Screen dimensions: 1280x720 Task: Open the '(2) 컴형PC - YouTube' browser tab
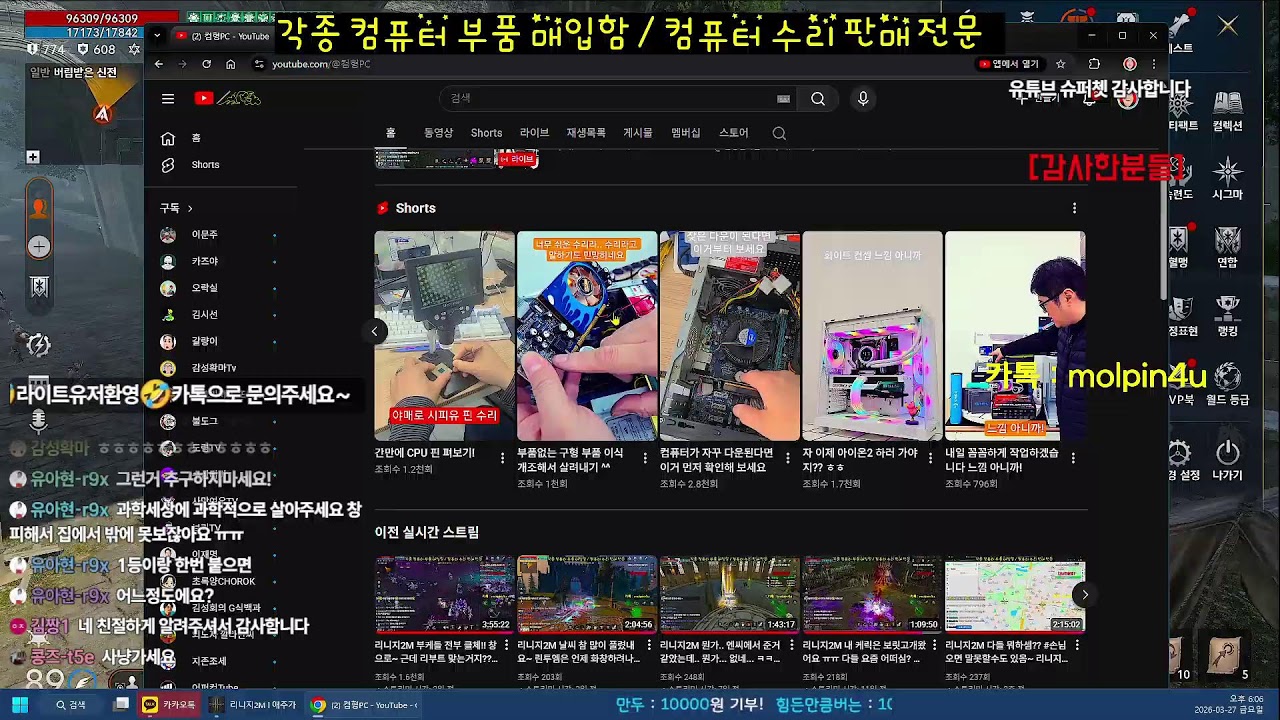222,35
